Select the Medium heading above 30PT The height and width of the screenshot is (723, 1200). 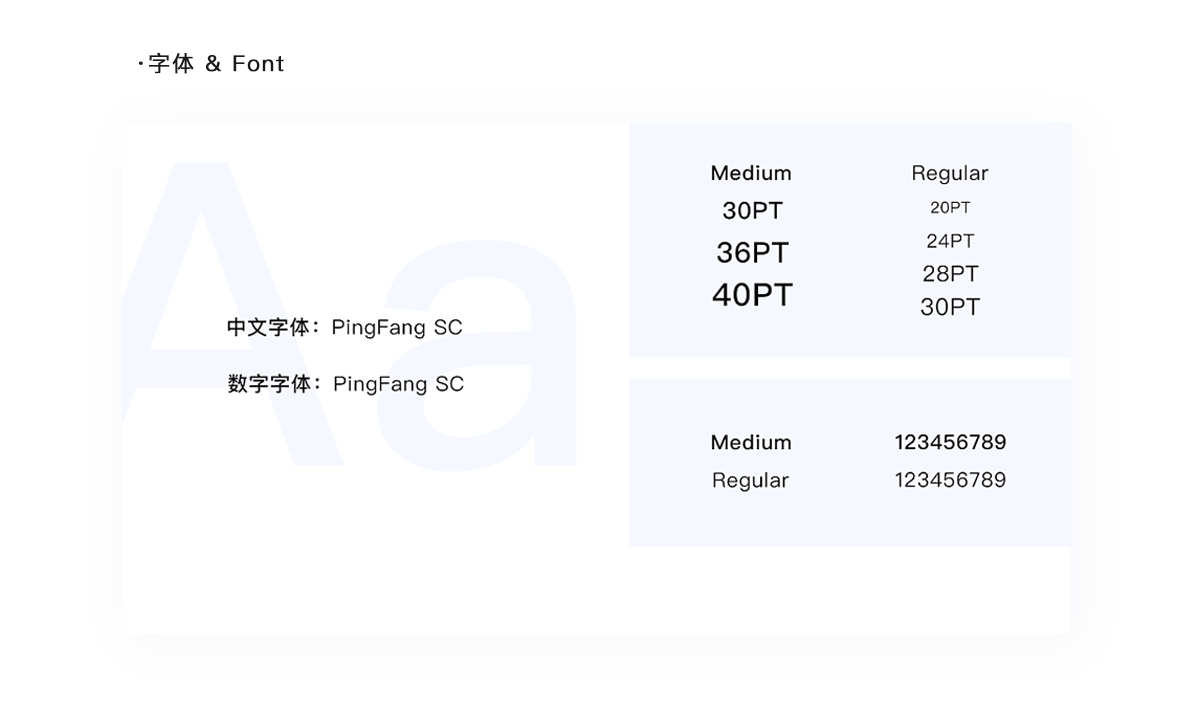point(751,173)
